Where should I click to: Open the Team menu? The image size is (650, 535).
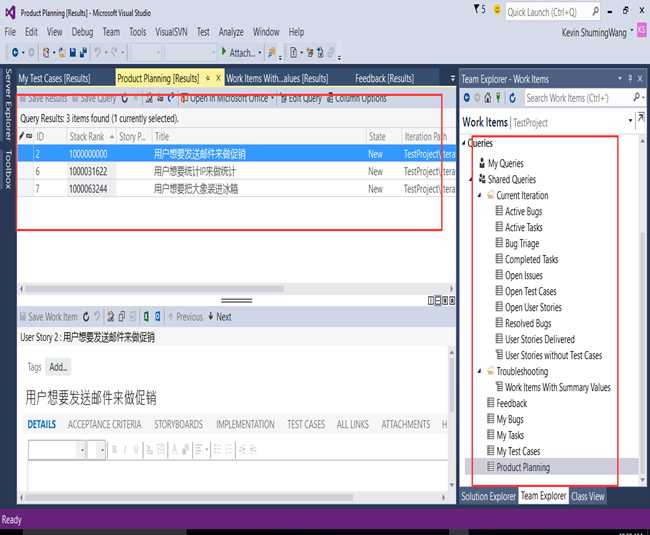(x=111, y=32)
